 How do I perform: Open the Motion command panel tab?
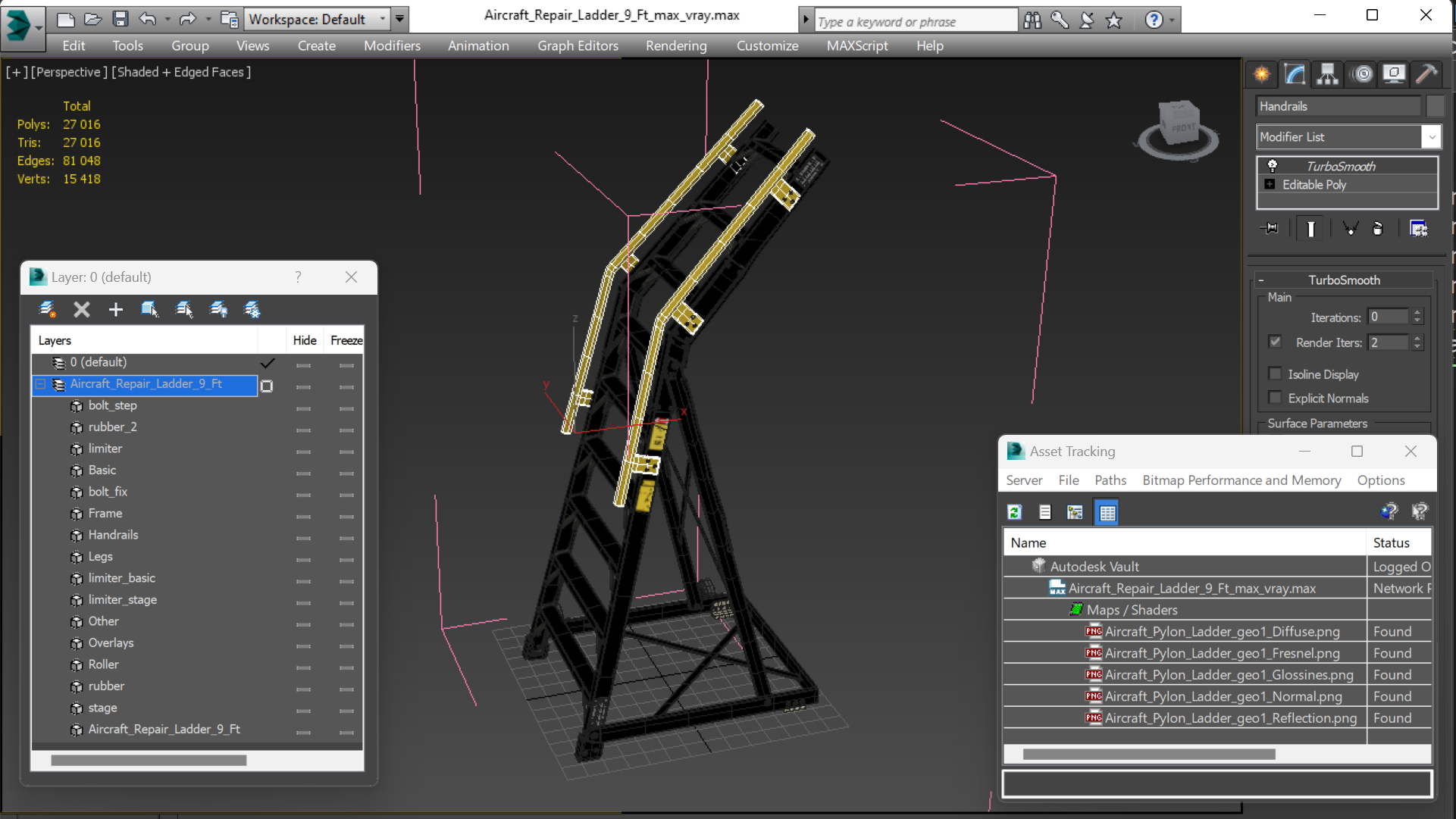pos(1363,74)
